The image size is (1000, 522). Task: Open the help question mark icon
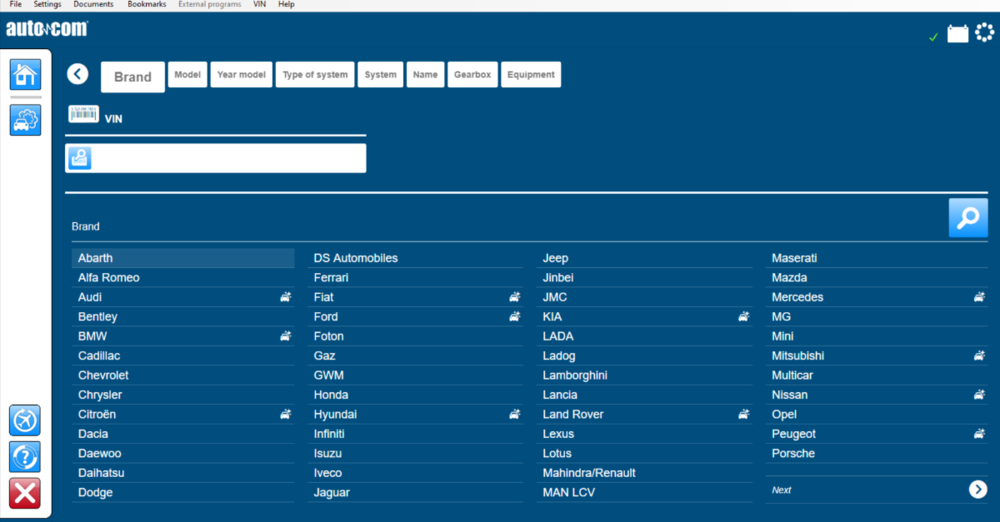[25, 457]
